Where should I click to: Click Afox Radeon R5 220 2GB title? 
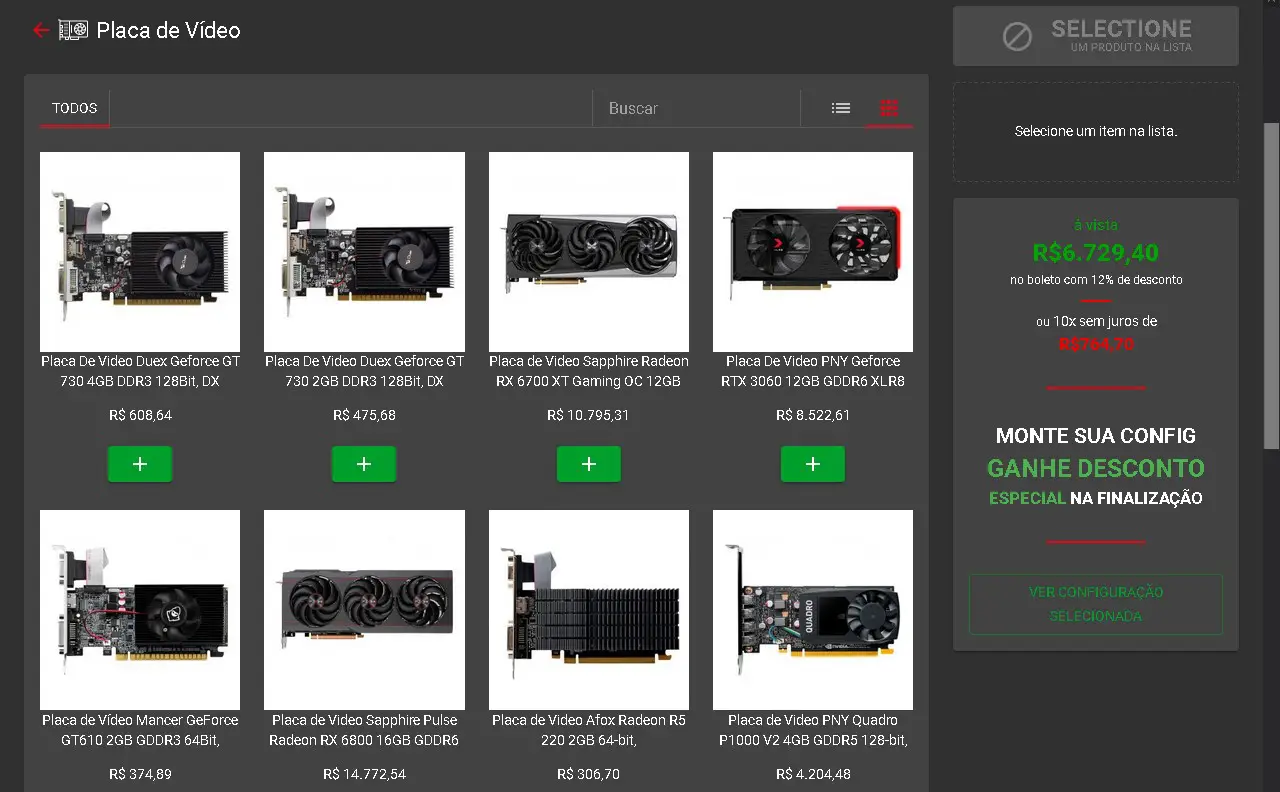coord(589,730)
